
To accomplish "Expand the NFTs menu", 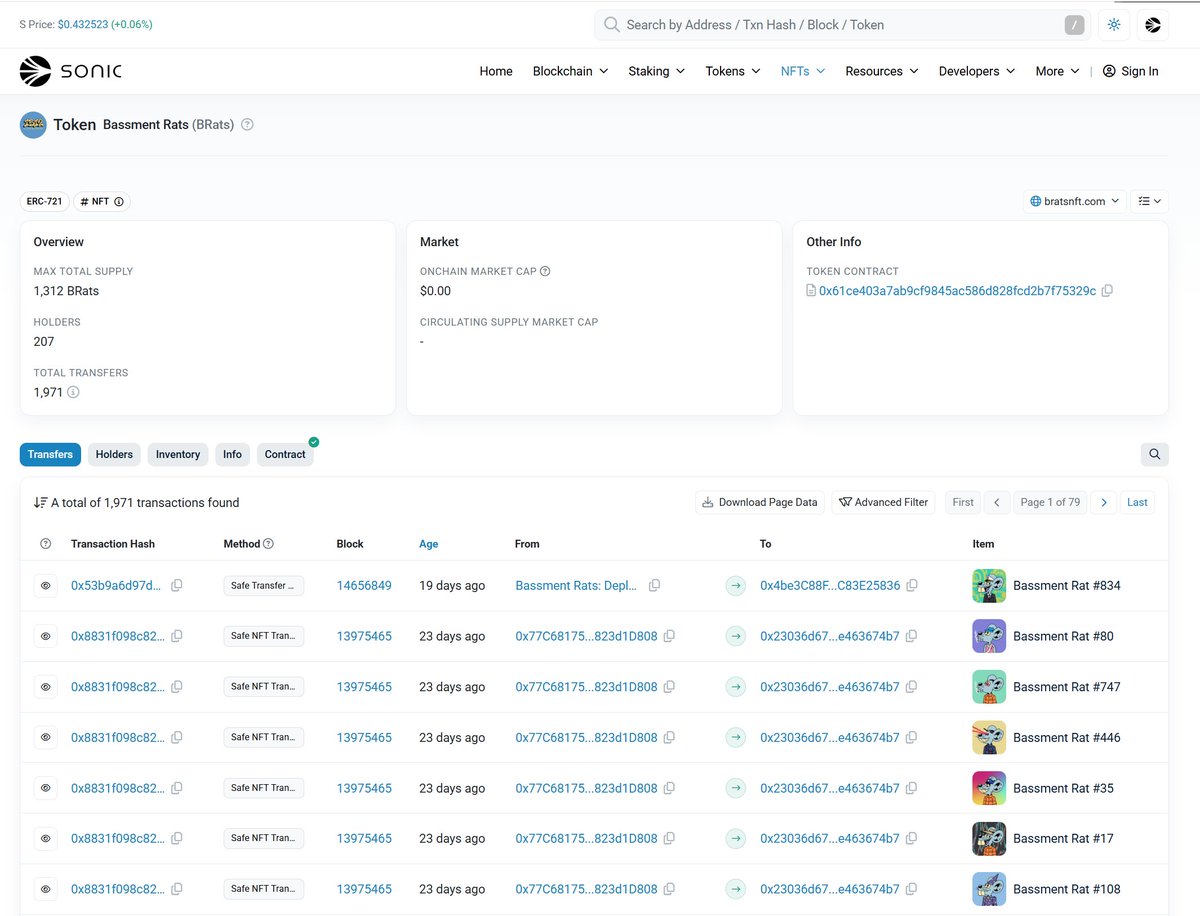I will pyautogui.click(x=803, y=71).
